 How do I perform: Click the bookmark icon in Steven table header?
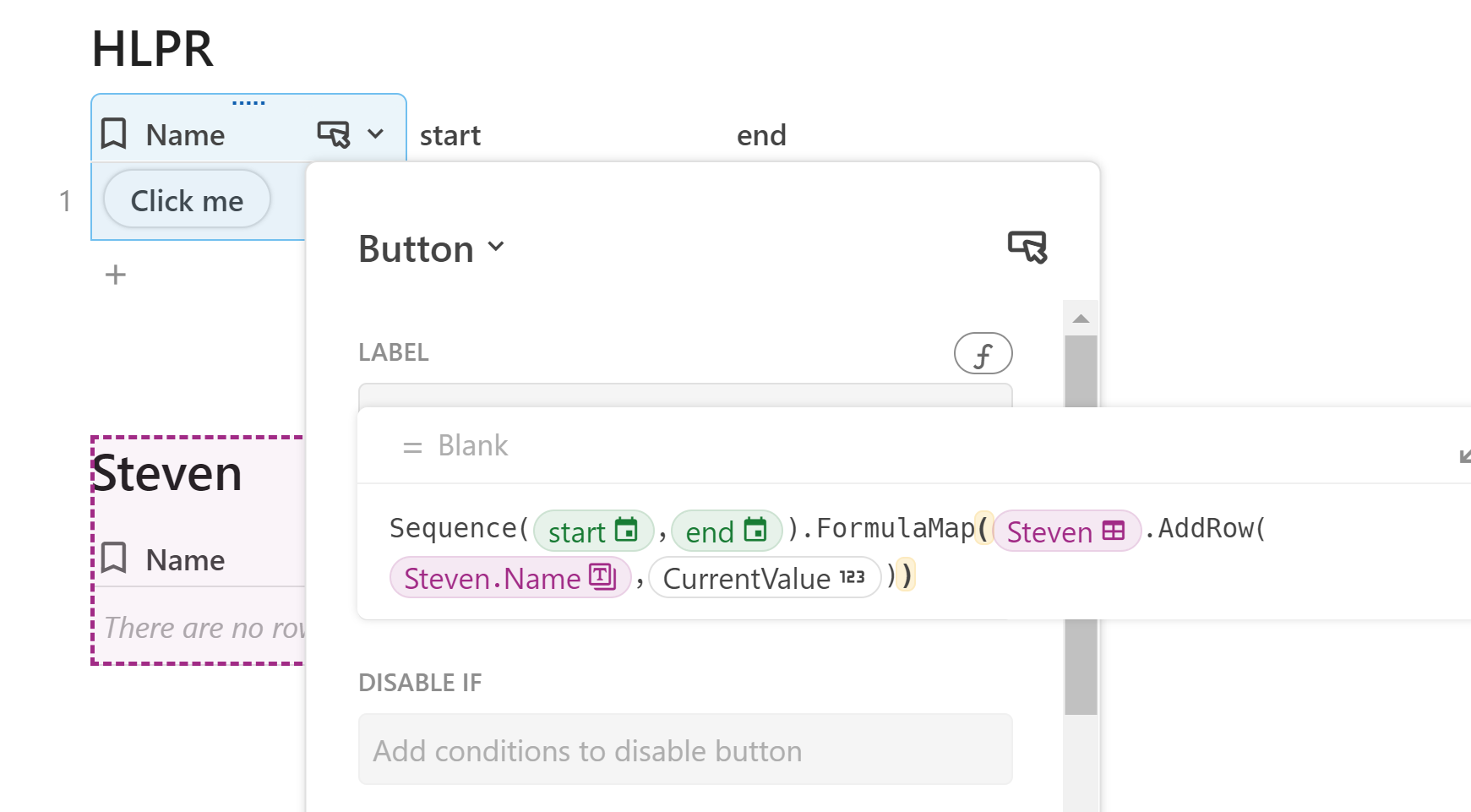pyautogui.click(x=113, y=558)
